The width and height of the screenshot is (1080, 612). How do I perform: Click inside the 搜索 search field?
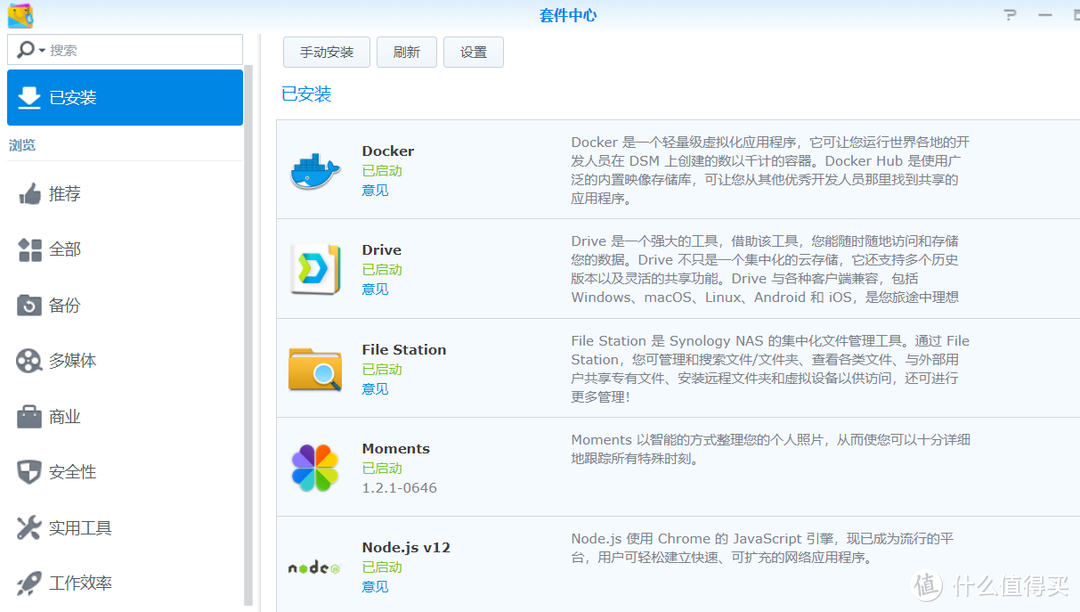140,50
